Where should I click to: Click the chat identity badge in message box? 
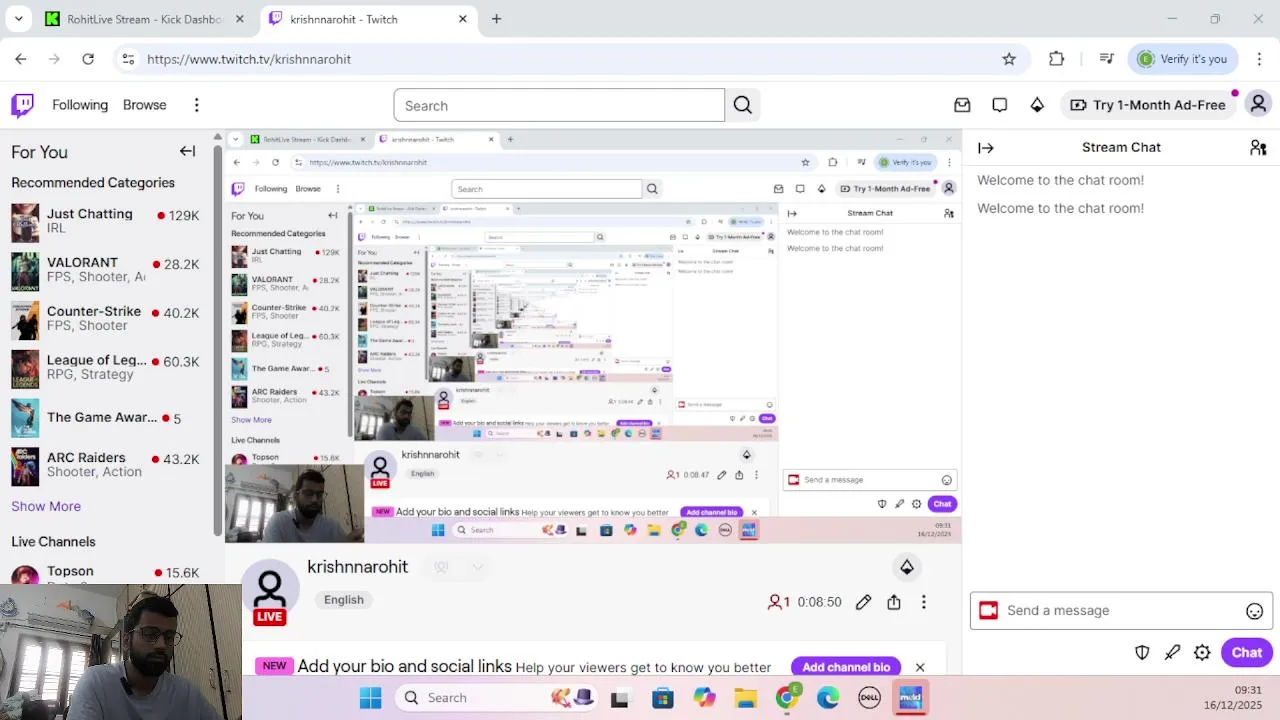pos(989,610)
